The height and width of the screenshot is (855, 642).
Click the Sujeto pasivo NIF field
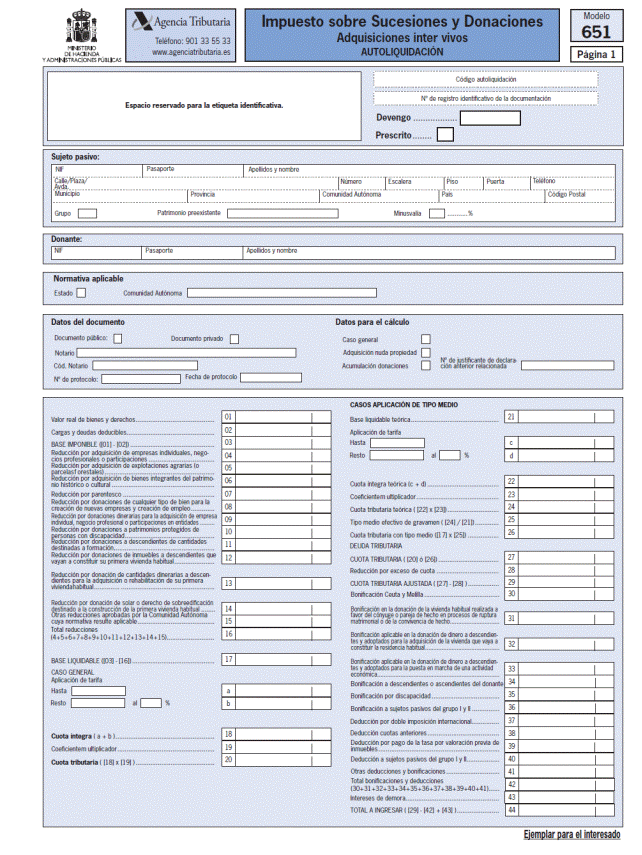[98, 171]
